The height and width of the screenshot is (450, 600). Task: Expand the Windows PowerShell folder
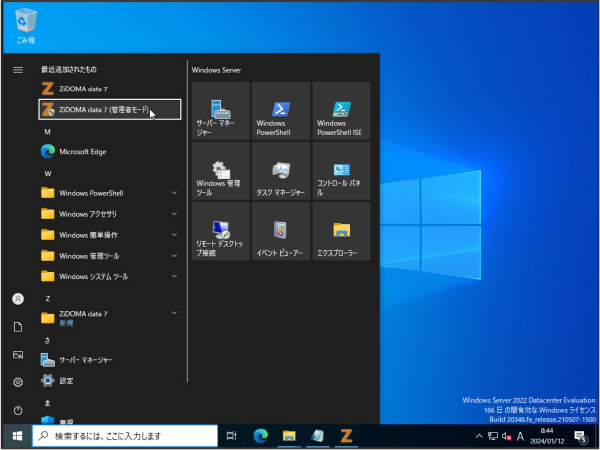click(x=110, y=193)
